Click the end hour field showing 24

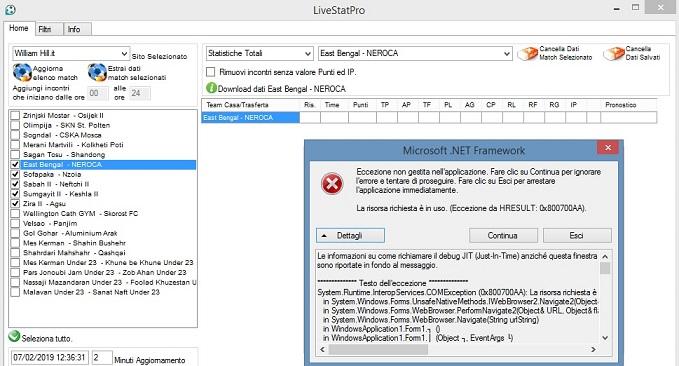point(140,93)
